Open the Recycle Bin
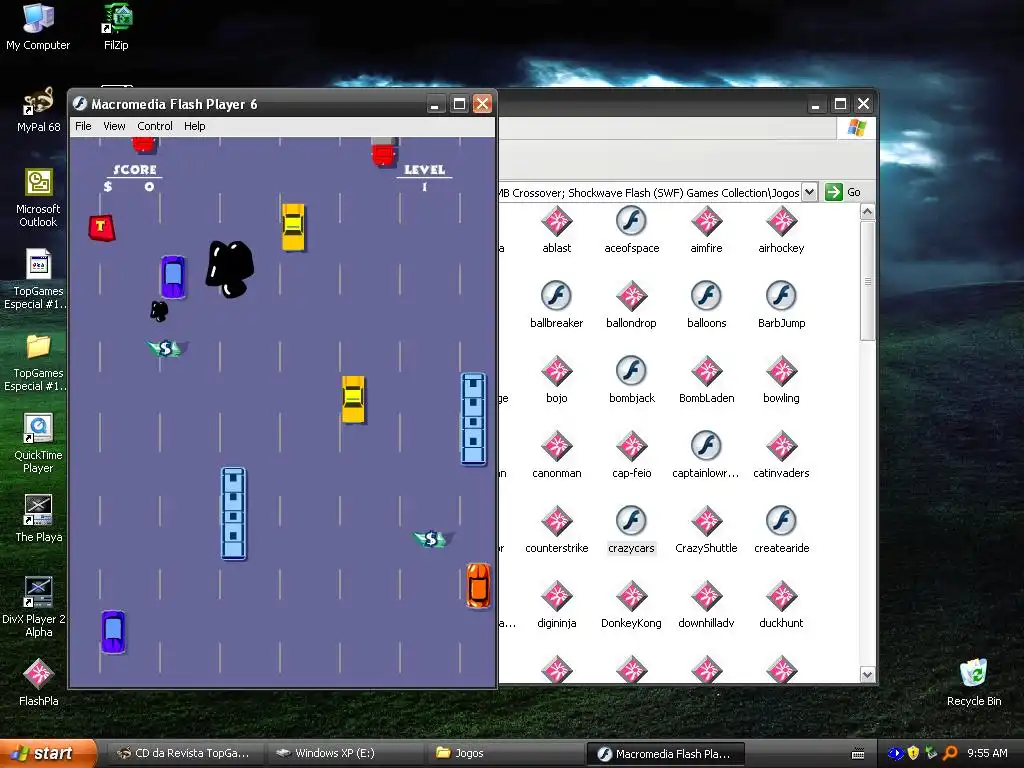The width and height of the screenshot is (1024, 768). coord(974,683)
